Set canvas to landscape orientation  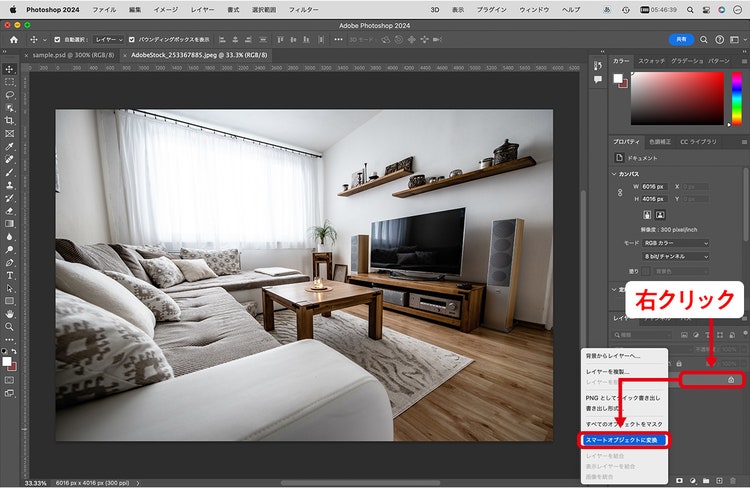[x=660, y=215]
